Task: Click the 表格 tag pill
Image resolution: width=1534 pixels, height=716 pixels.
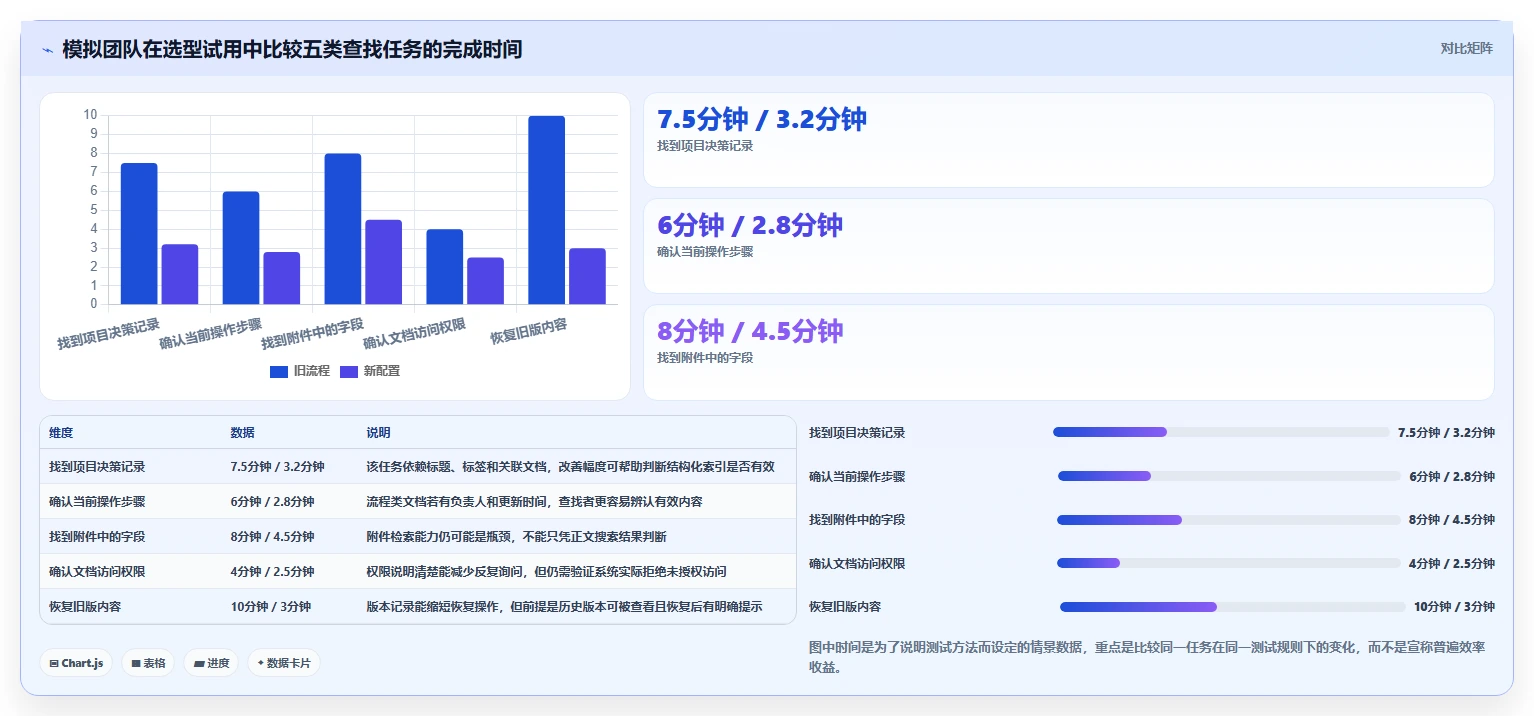Action: (x=148, y=663)
